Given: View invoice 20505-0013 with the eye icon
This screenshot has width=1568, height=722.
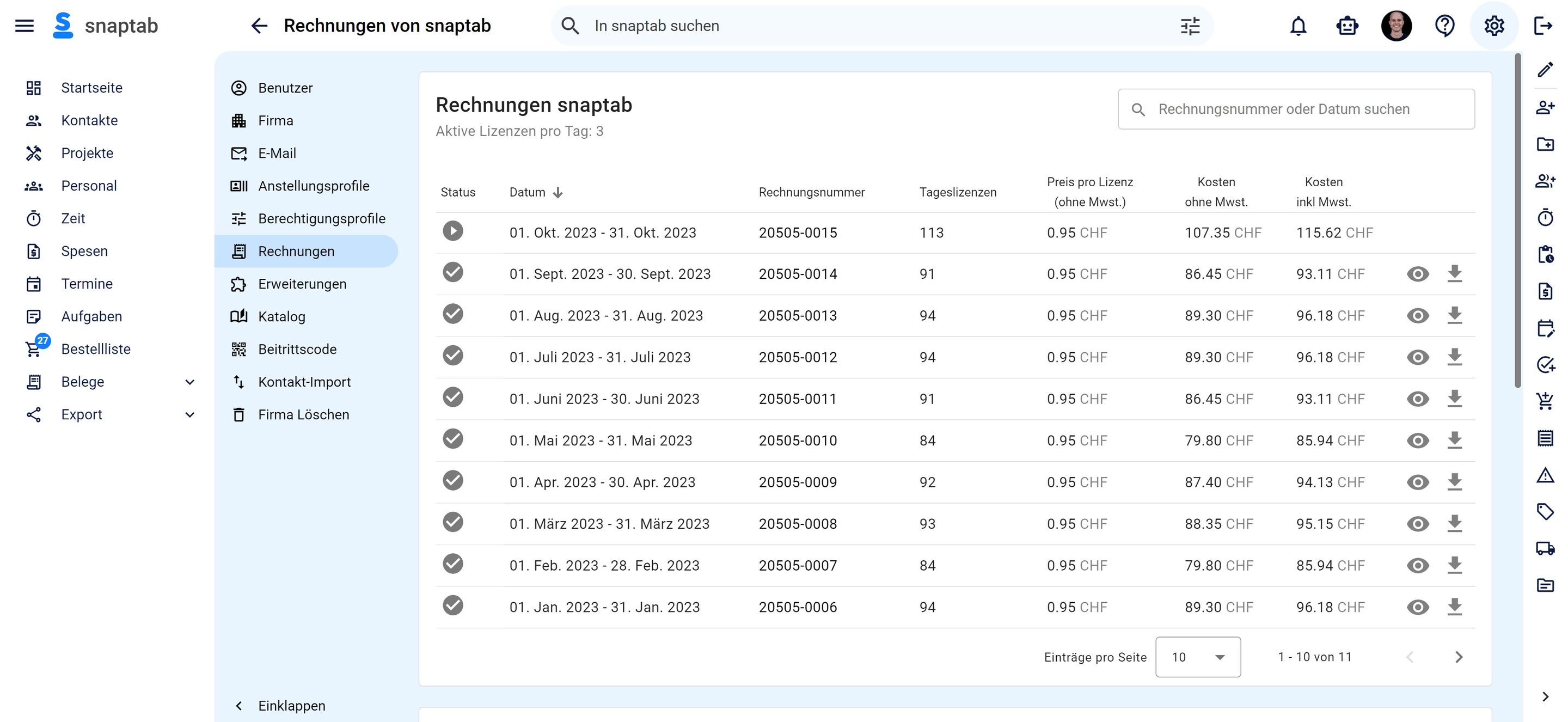Looking at the screenshot, I should tap(1418, 315).
